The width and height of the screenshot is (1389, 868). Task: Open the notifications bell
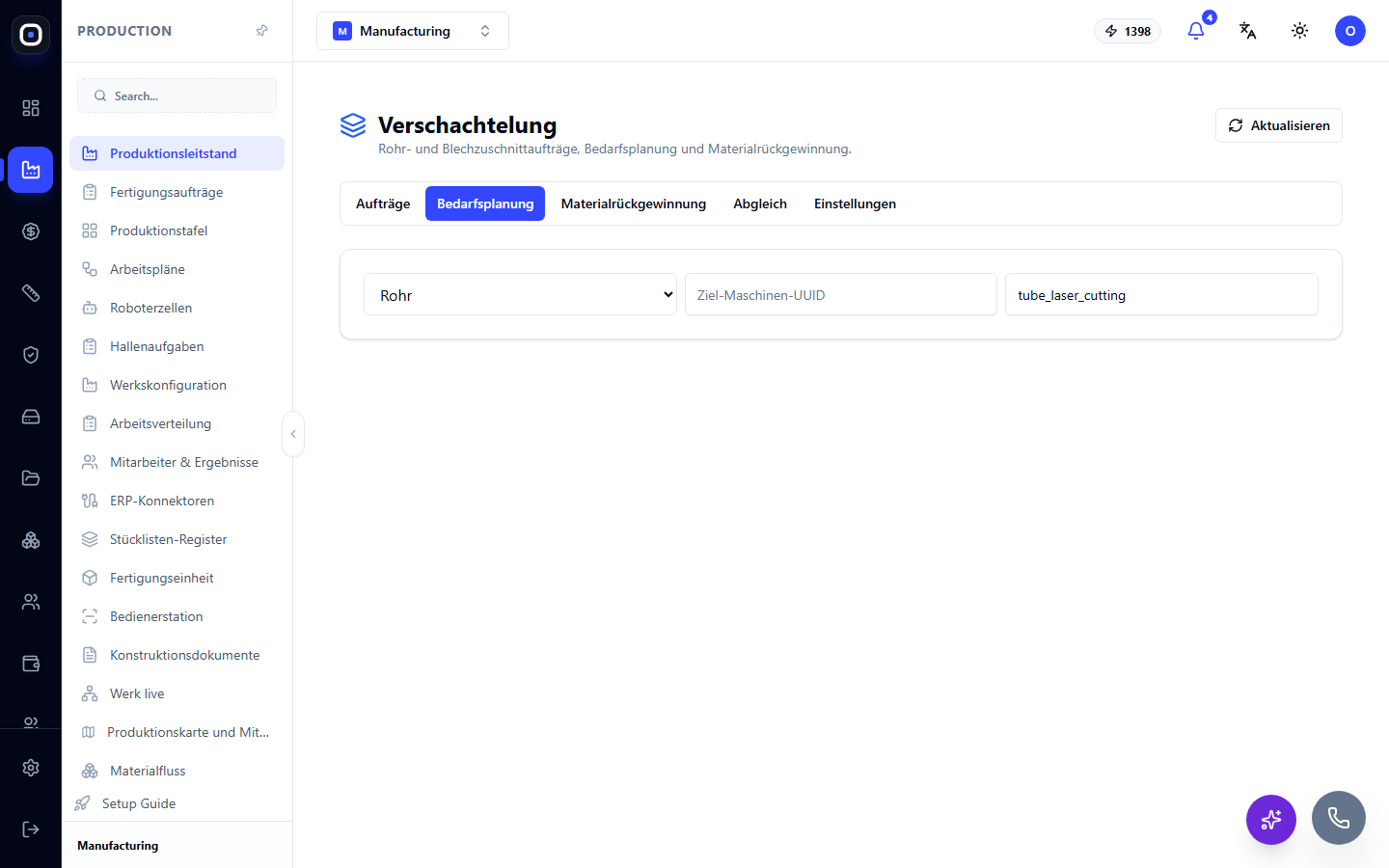point(1196,31)
